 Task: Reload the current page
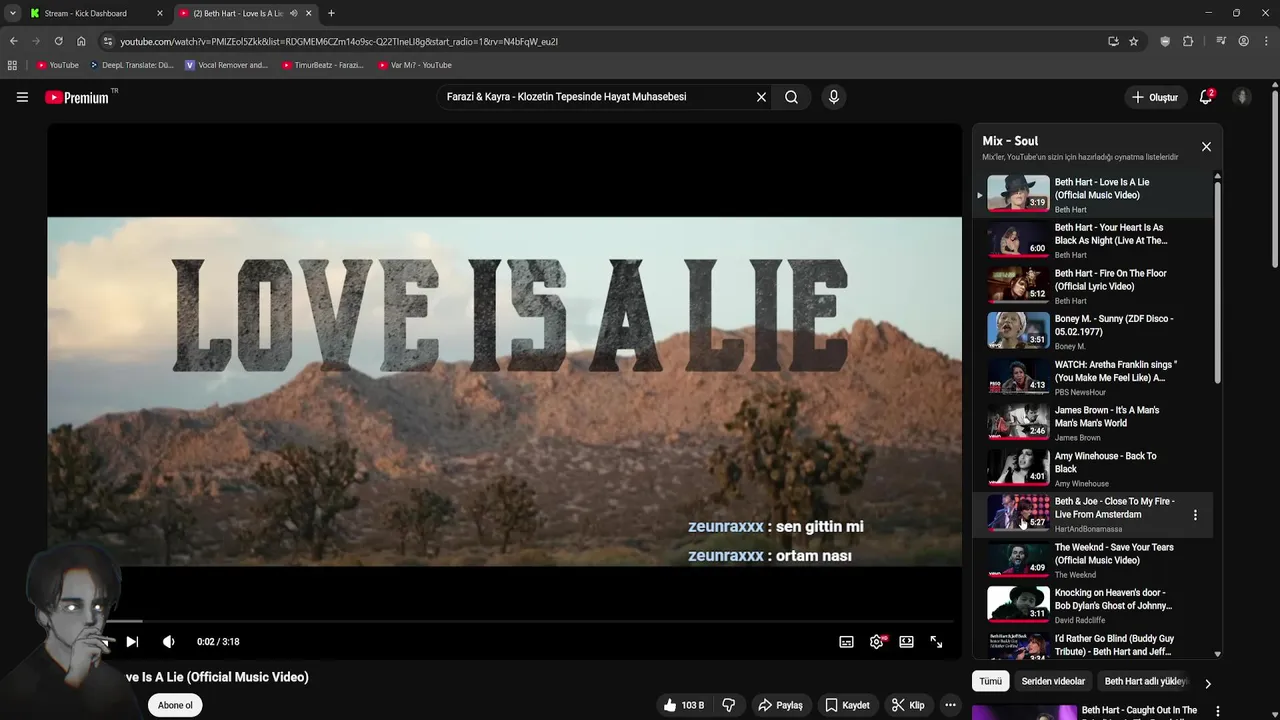tap(58, 41)
